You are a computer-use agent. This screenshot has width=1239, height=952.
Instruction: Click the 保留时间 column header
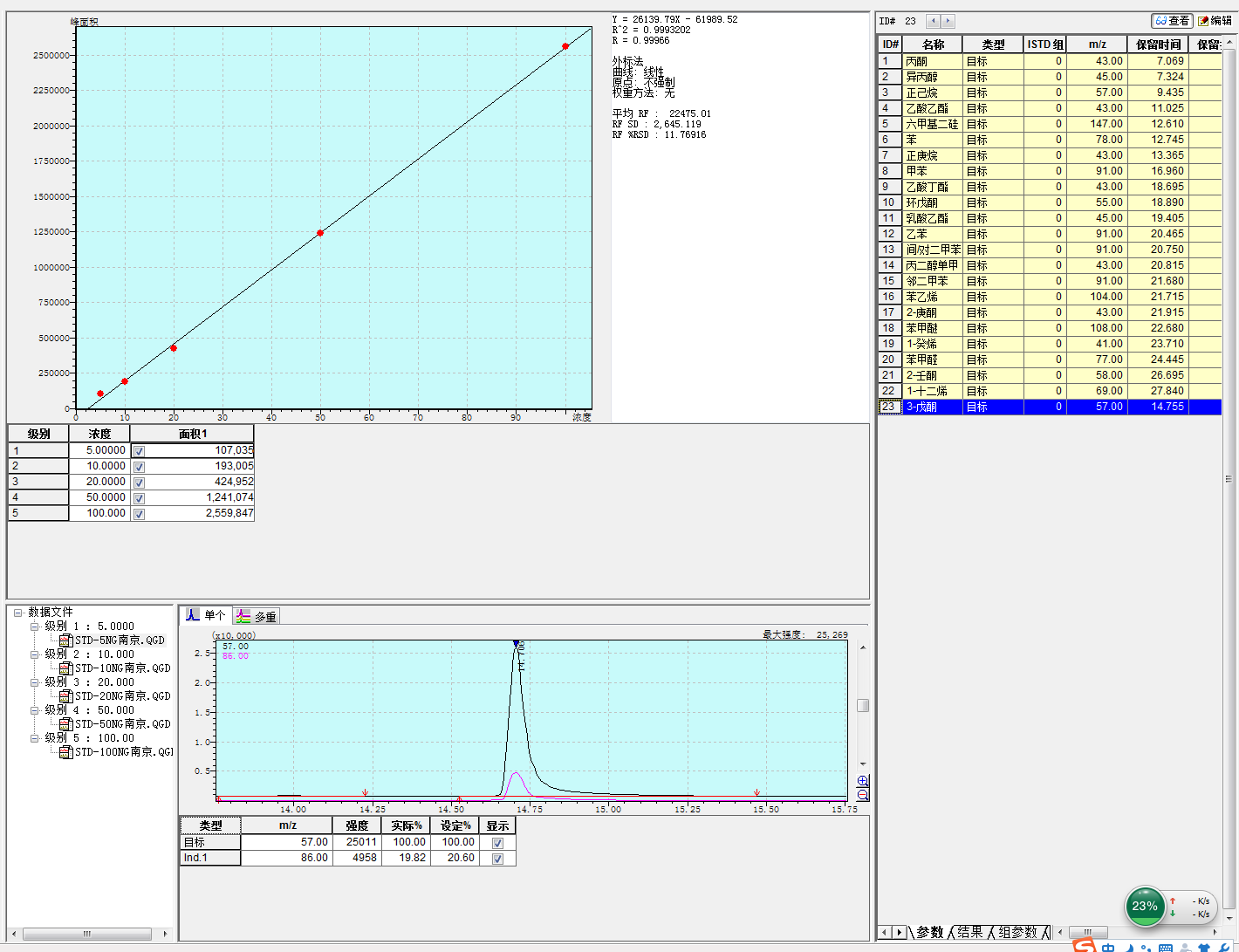1158,45
